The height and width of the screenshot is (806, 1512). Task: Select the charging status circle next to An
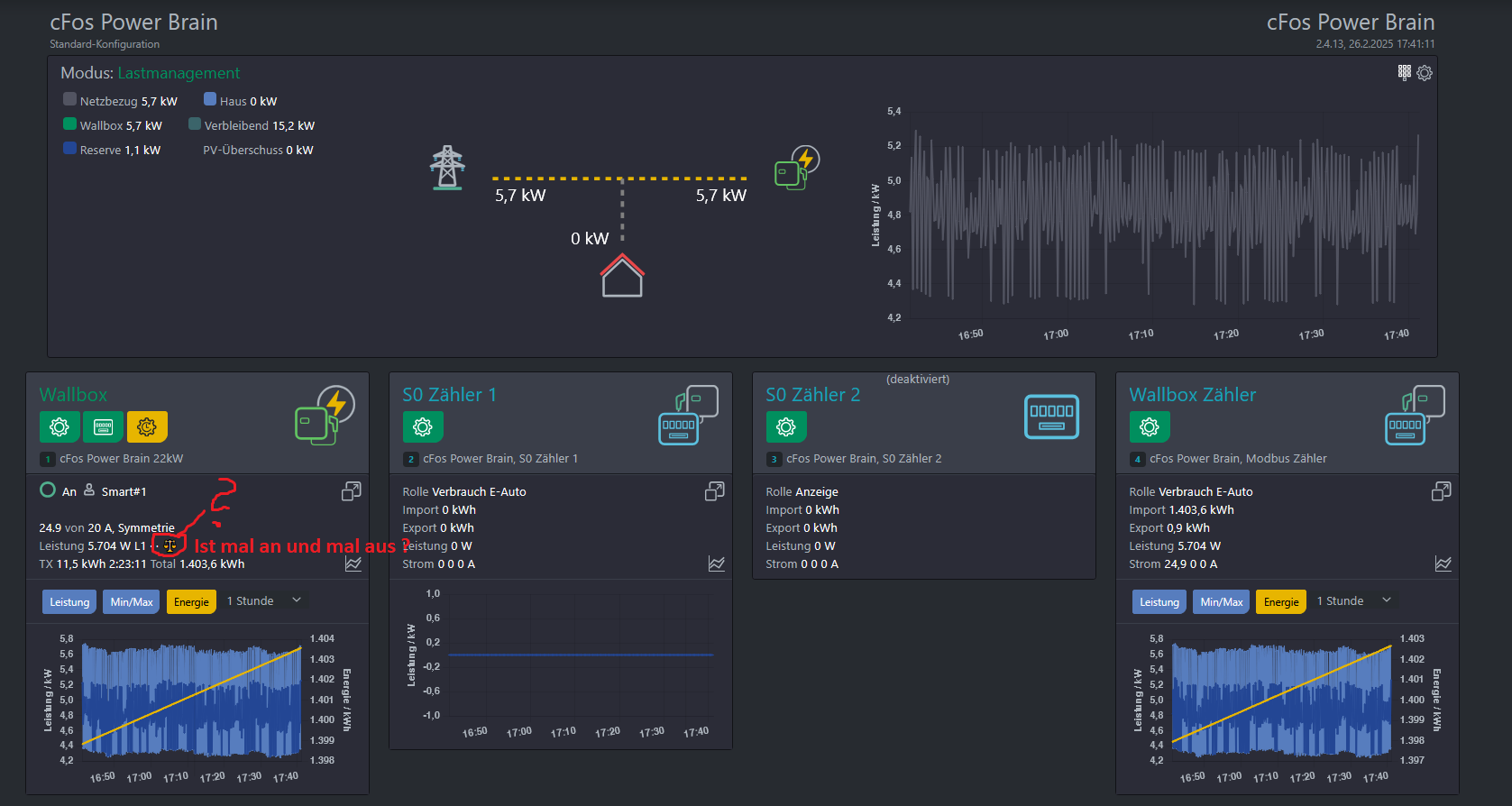48,490
